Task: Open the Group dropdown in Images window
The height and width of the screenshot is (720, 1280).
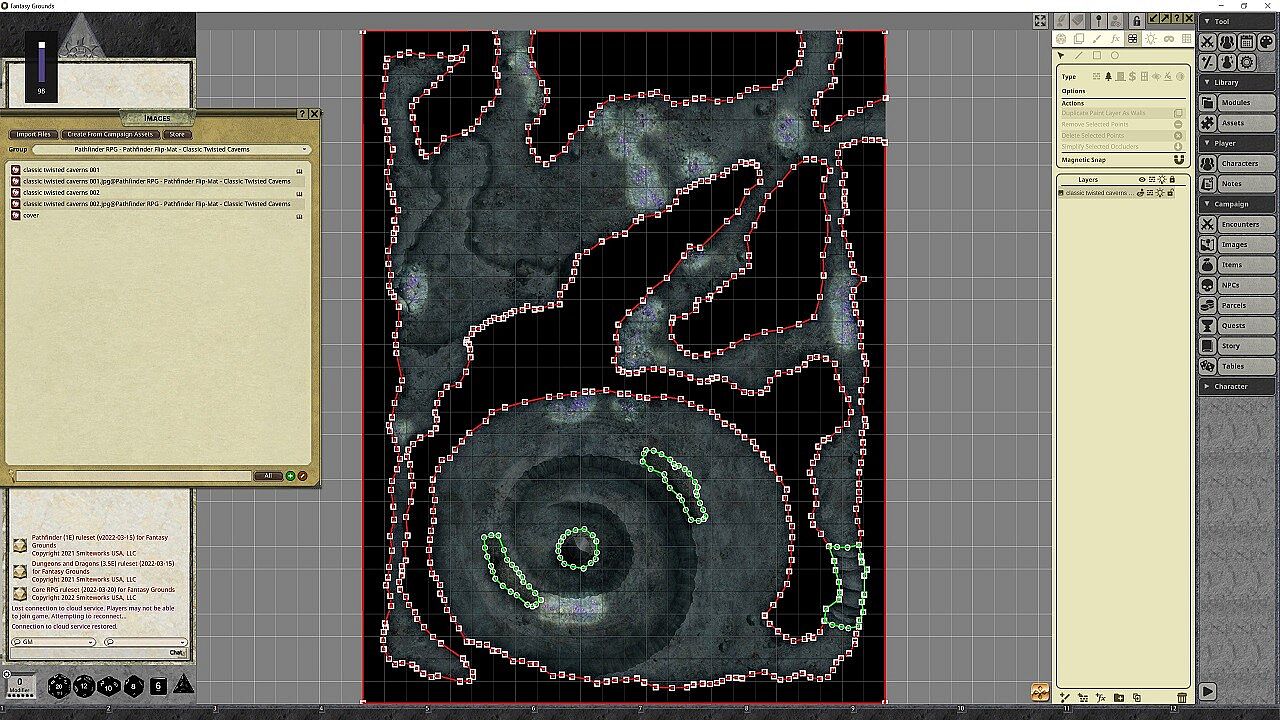Action: click(172, 149)
